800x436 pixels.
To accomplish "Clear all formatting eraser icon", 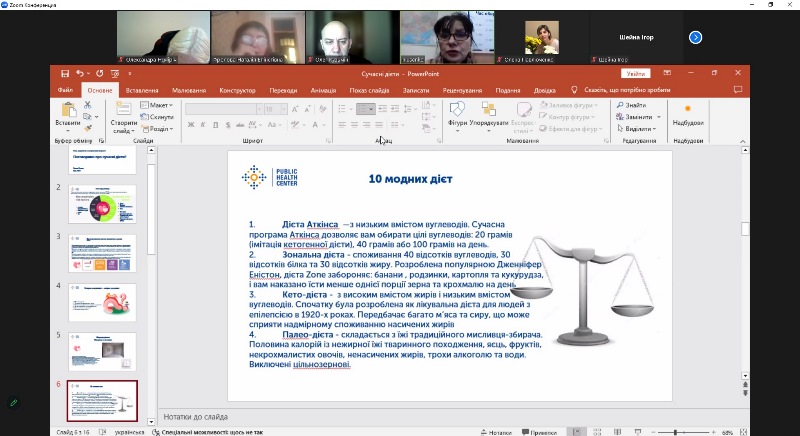I will [x=322, y=109].
